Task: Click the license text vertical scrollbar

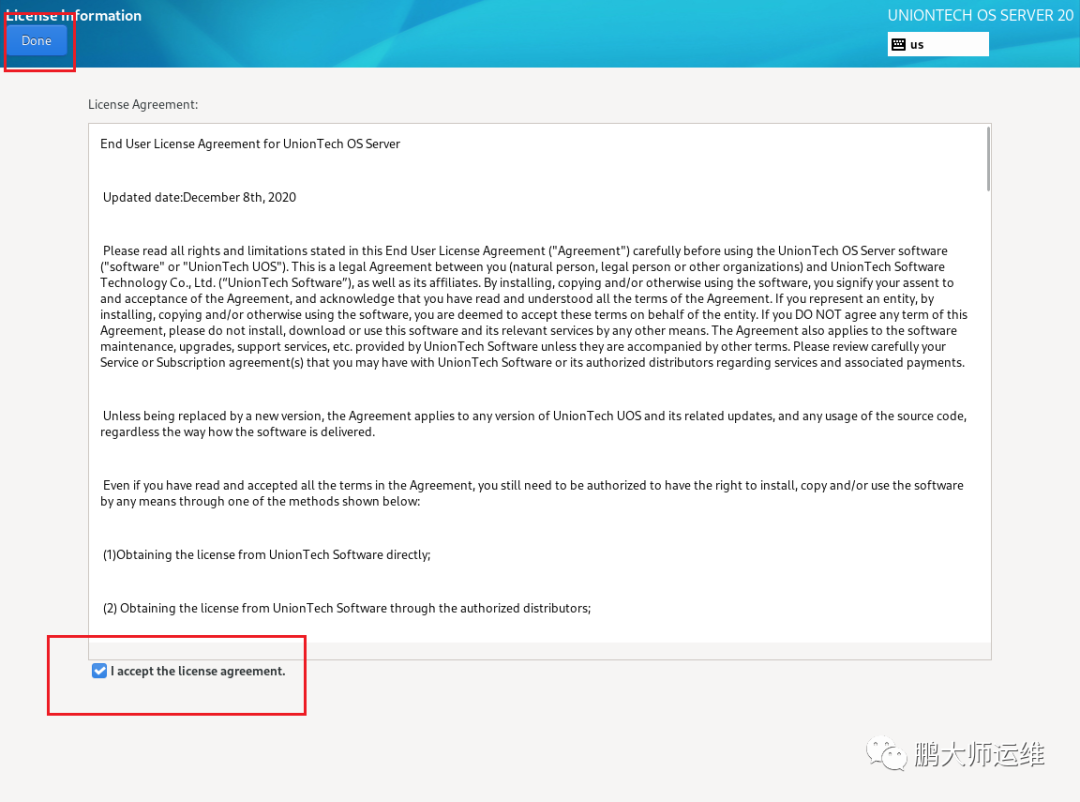Action: coord(988,158)
